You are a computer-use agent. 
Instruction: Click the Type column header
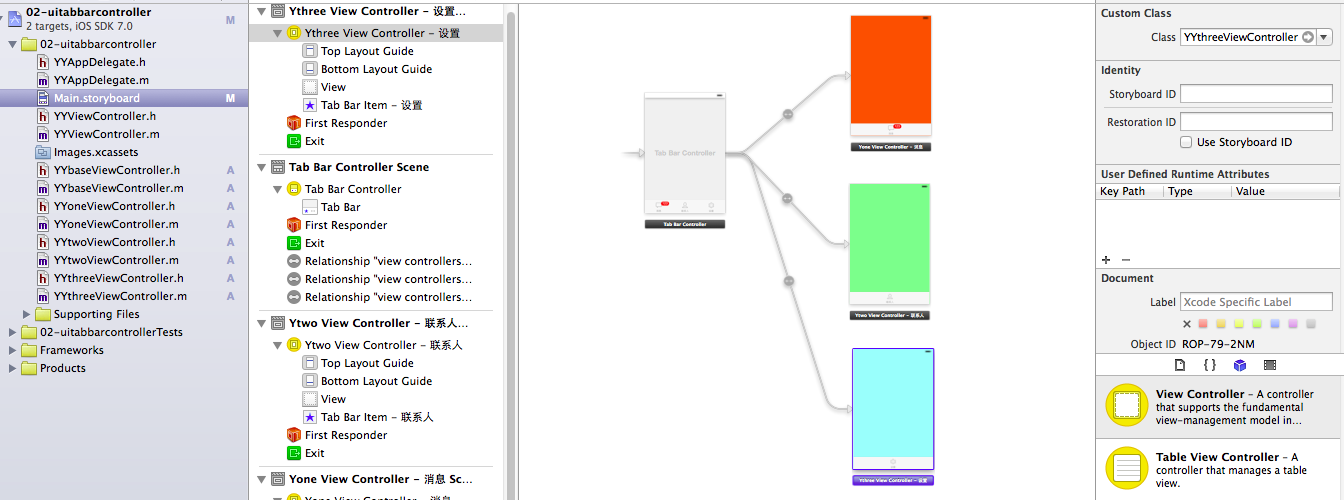click(1197, 191)
